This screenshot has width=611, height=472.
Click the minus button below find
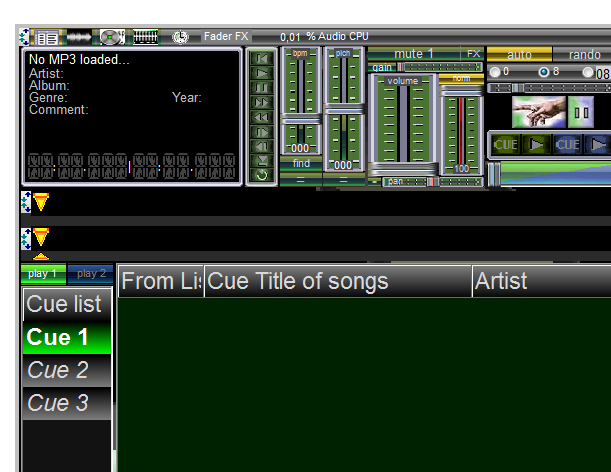point(301,180)
